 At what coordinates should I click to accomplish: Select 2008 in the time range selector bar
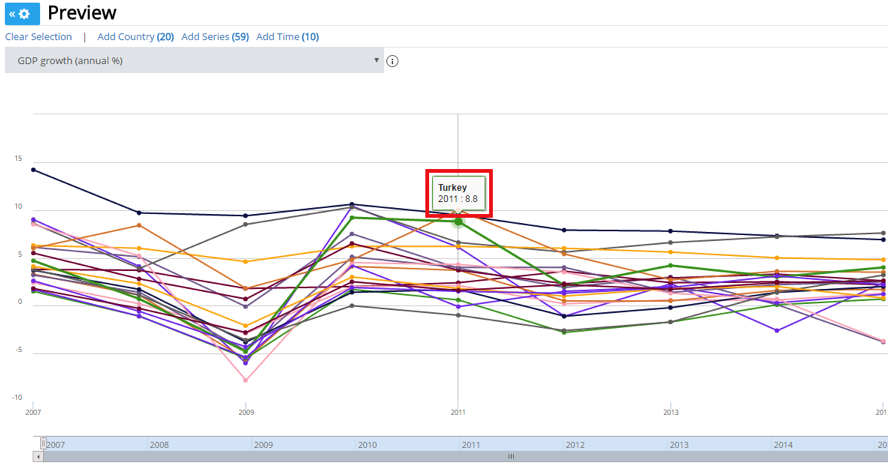[x=160, y=444]
